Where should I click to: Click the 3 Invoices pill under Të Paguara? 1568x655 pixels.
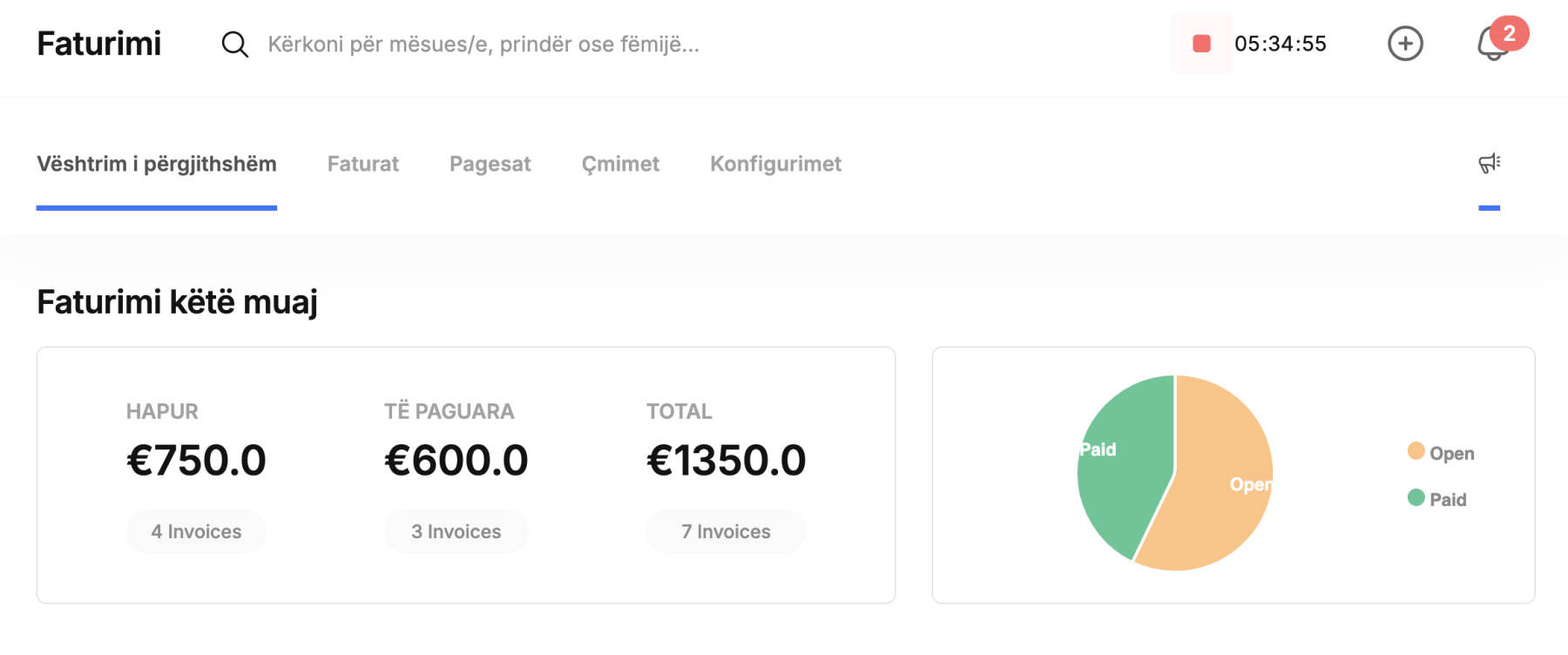click(456, 531)
